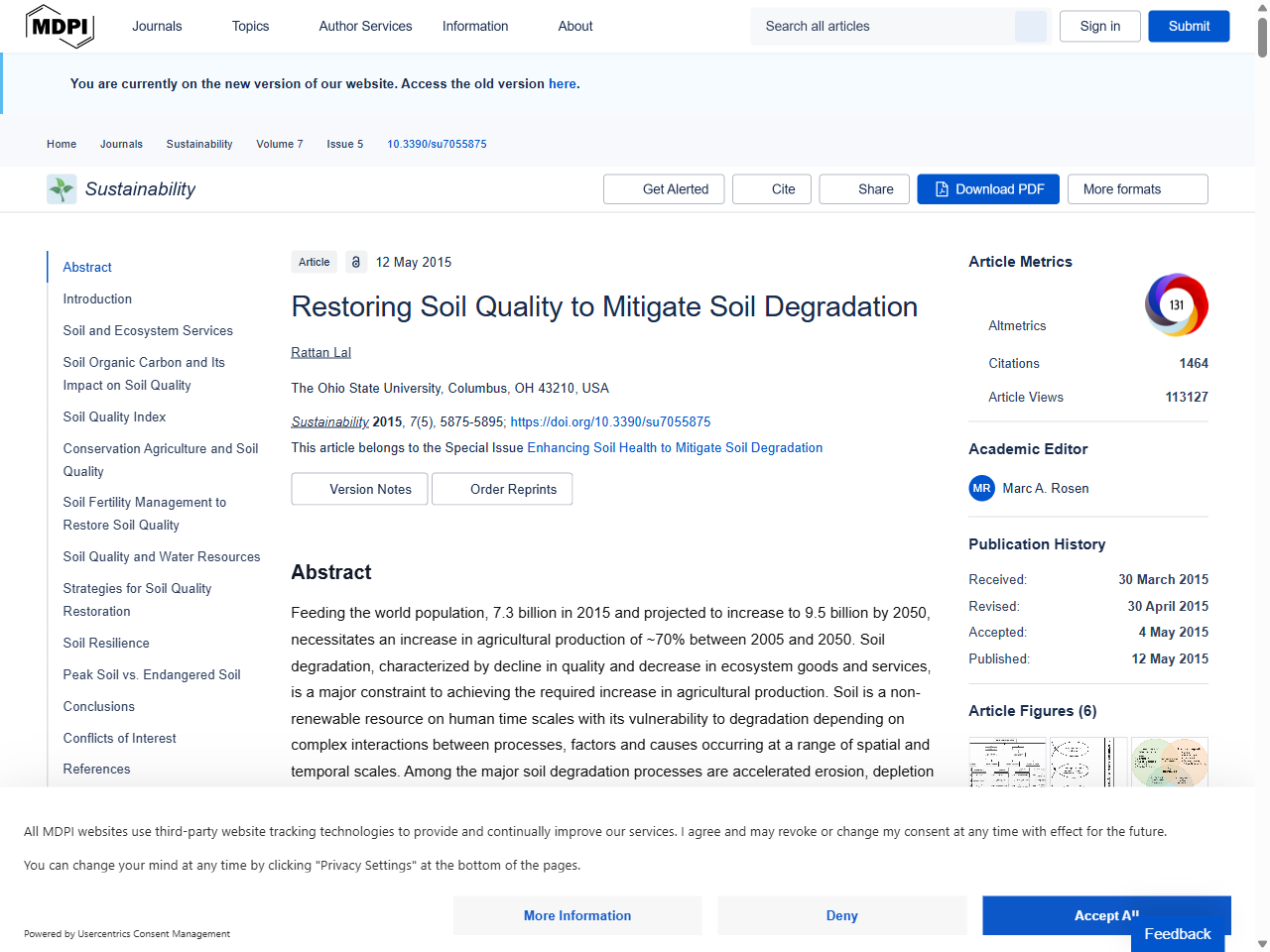Screen dimensions: 1270x952
Task: Accept all tracking cookies
Action: 1106,915
